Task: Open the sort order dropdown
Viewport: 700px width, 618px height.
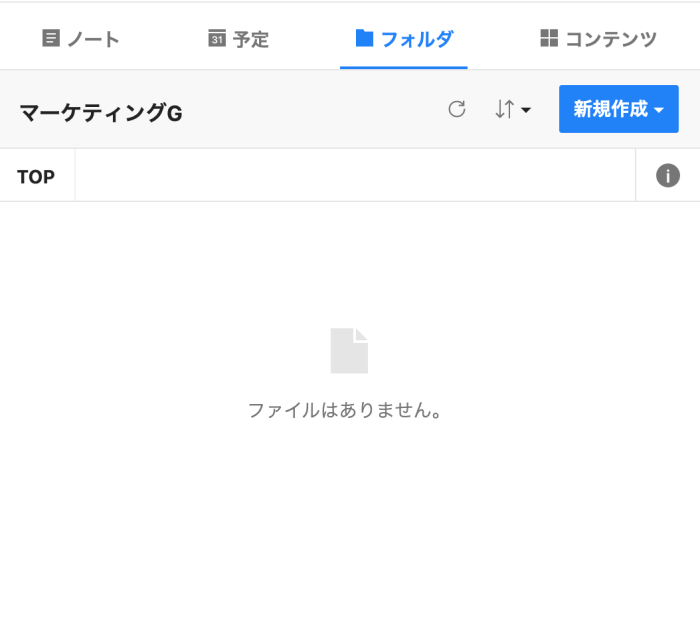Action: 512,109
